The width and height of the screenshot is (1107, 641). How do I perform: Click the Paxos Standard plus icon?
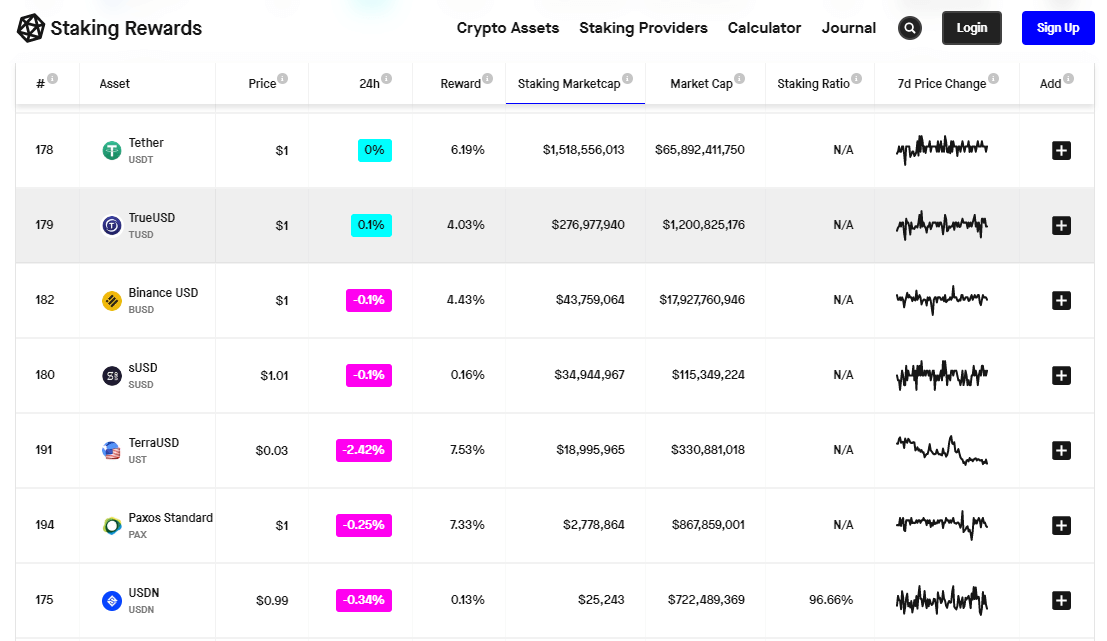1061,525
